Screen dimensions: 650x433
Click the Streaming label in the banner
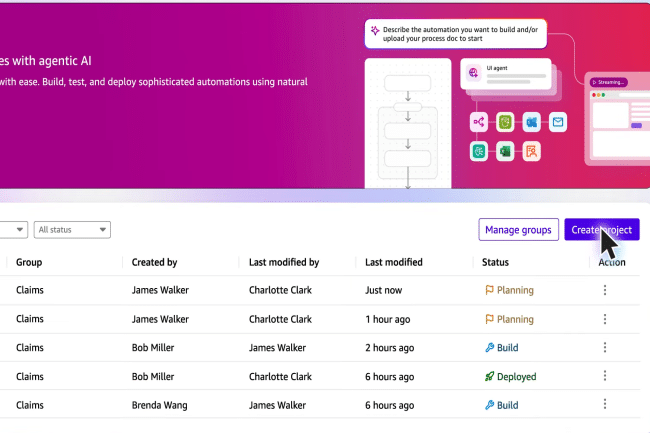click(x=611, y=82)
